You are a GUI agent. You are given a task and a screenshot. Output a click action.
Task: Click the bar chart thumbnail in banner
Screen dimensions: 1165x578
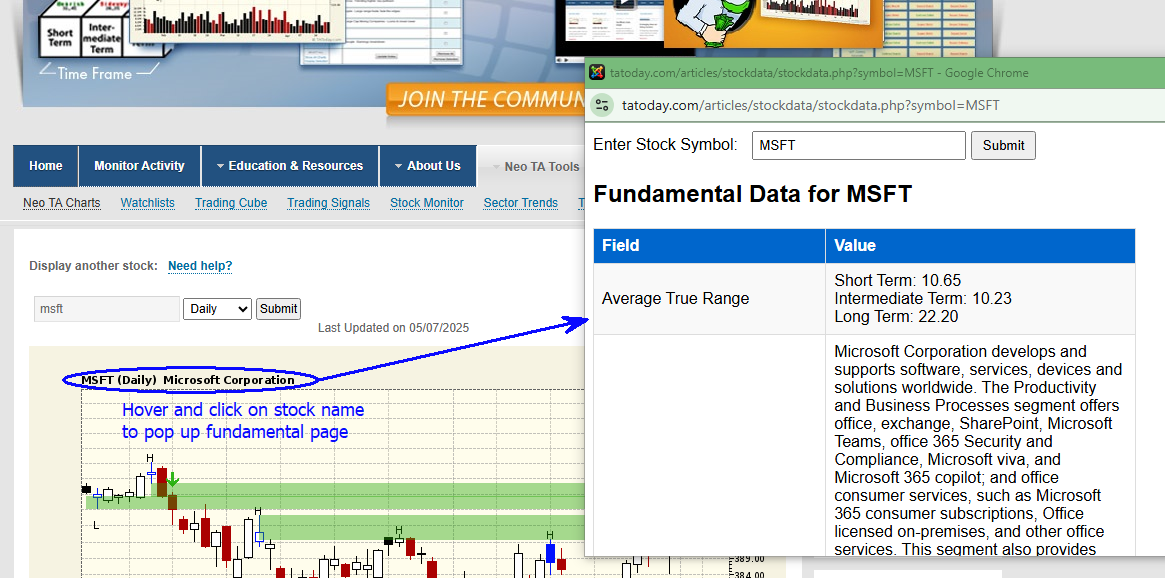(237, 21)
